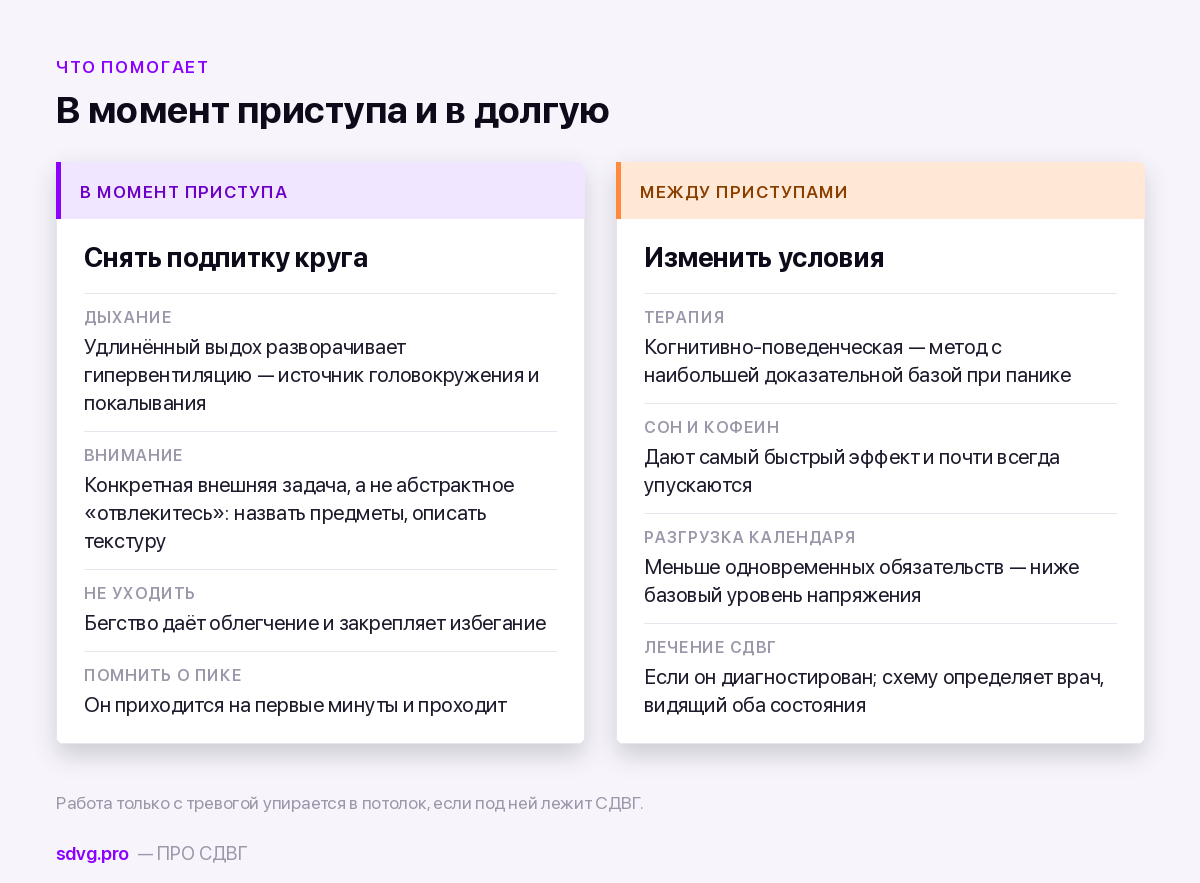Click «Бегство даёт облегчение и закрепляет избегание»

tap(315, 623)
